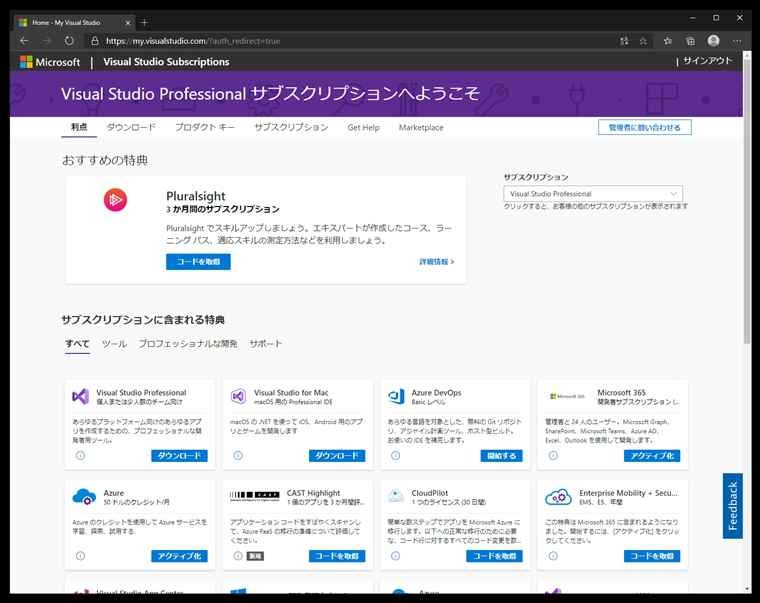Open a new browser tab
Screen dimensions: 760x603
pyautogui.click(x=144, y=22)
